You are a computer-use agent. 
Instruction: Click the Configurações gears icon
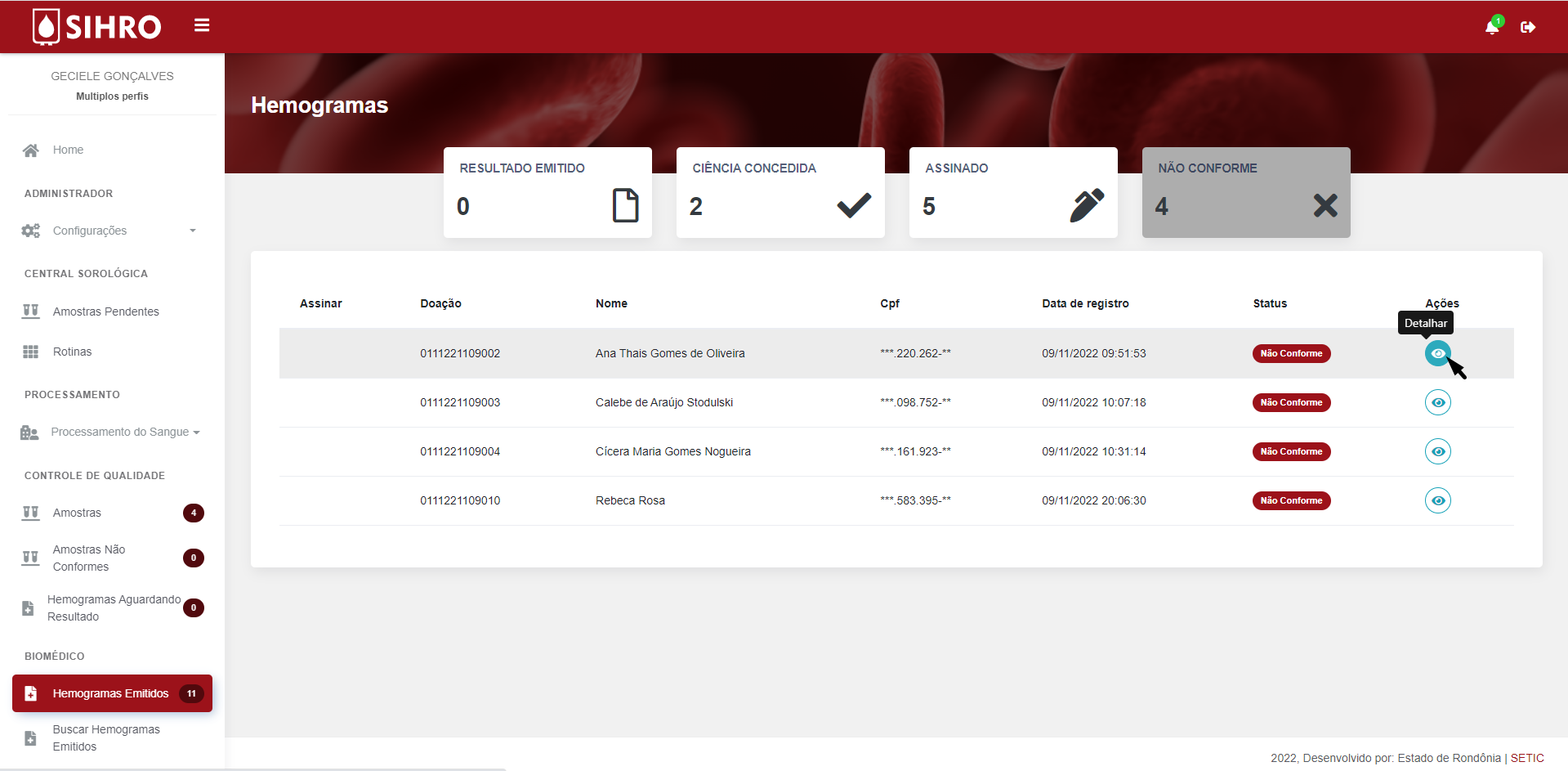point(31,231)
